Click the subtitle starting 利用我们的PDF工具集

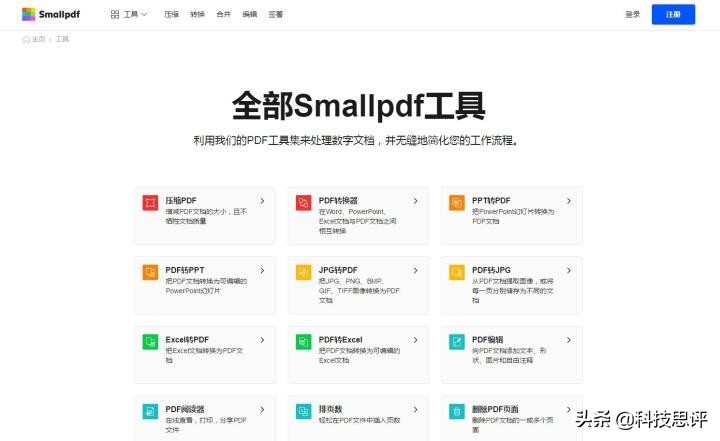356,141
